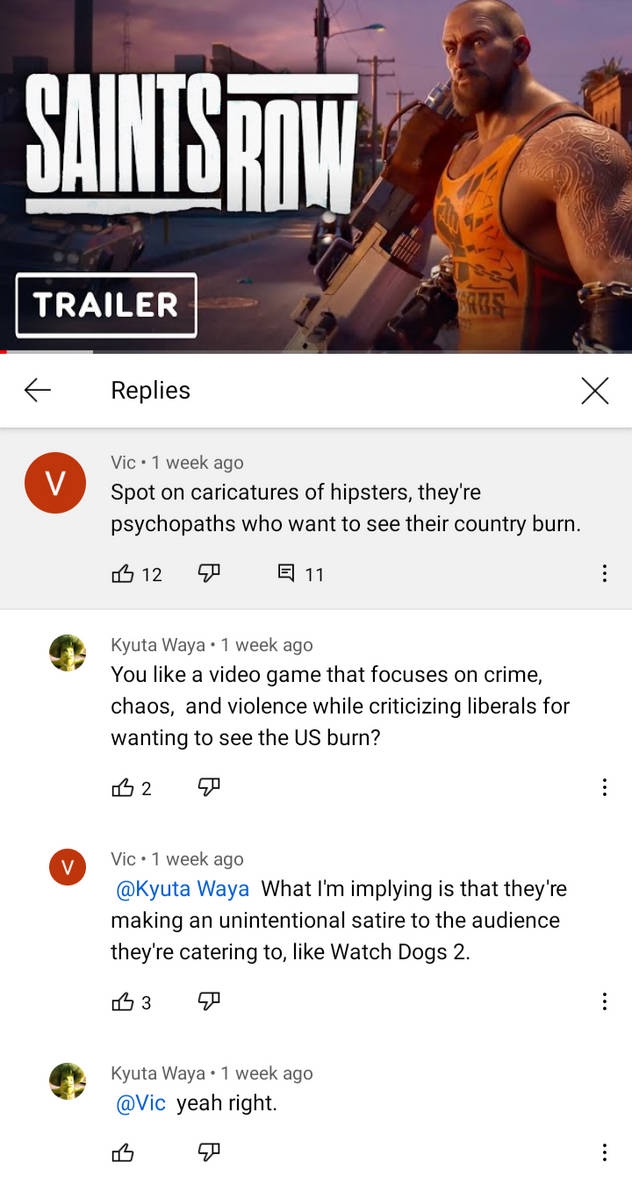Open options for the 'yeah right' reply

point(604,1152)
